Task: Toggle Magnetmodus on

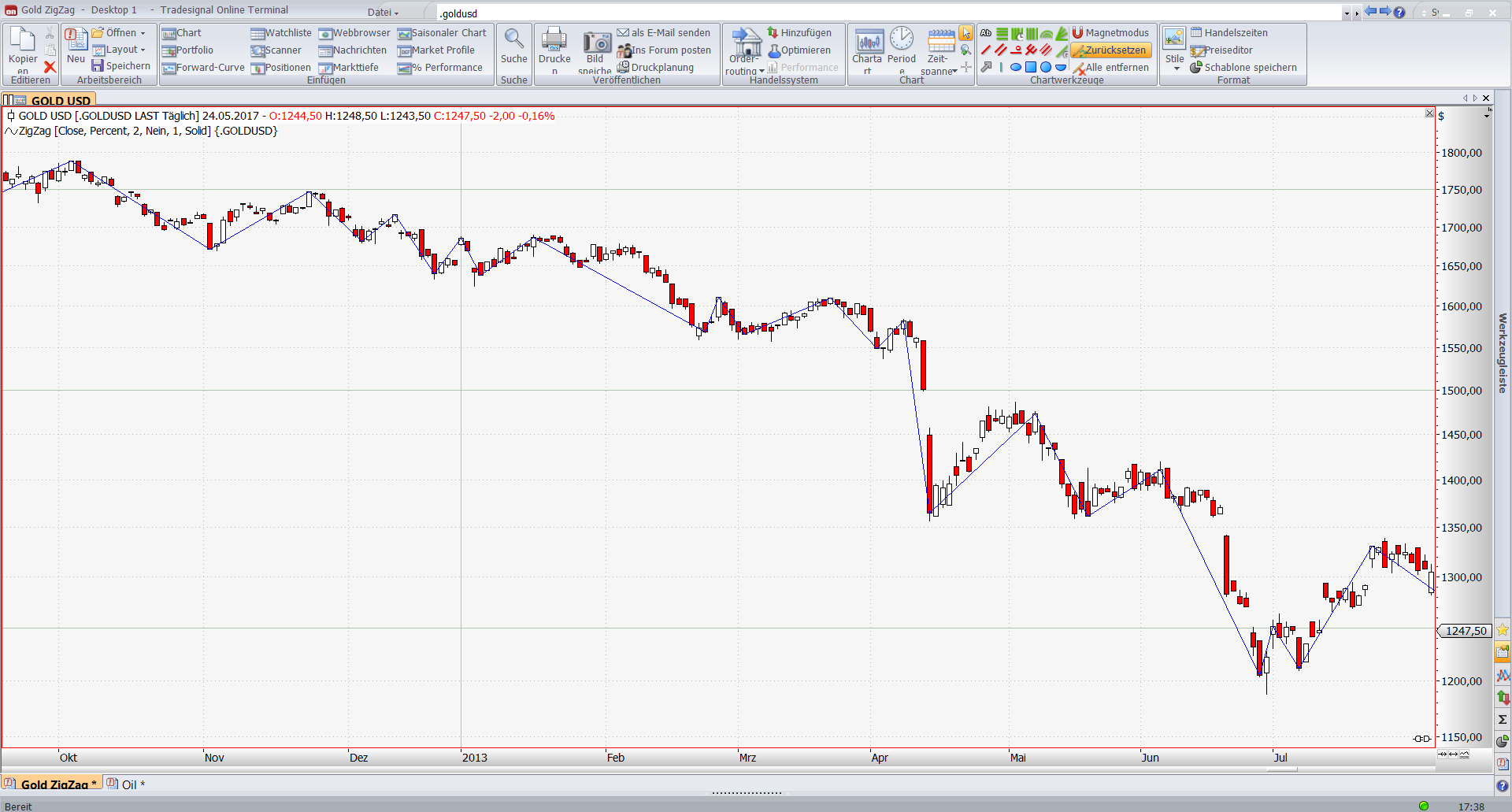Action: point(1110,33)
